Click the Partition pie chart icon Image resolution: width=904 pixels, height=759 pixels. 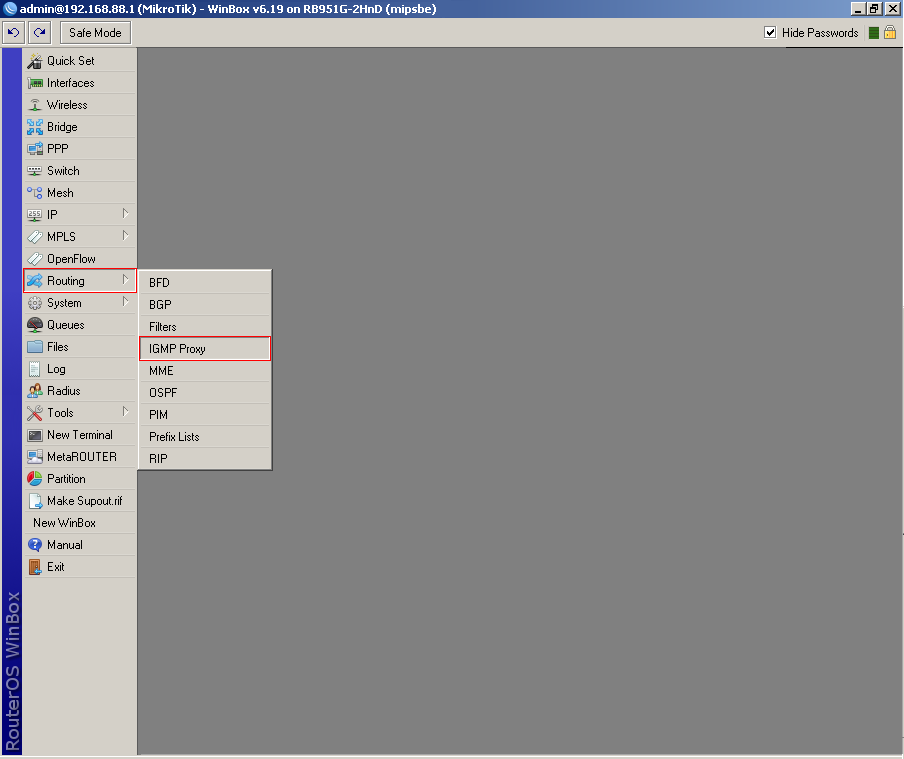(x=35, y=479)
